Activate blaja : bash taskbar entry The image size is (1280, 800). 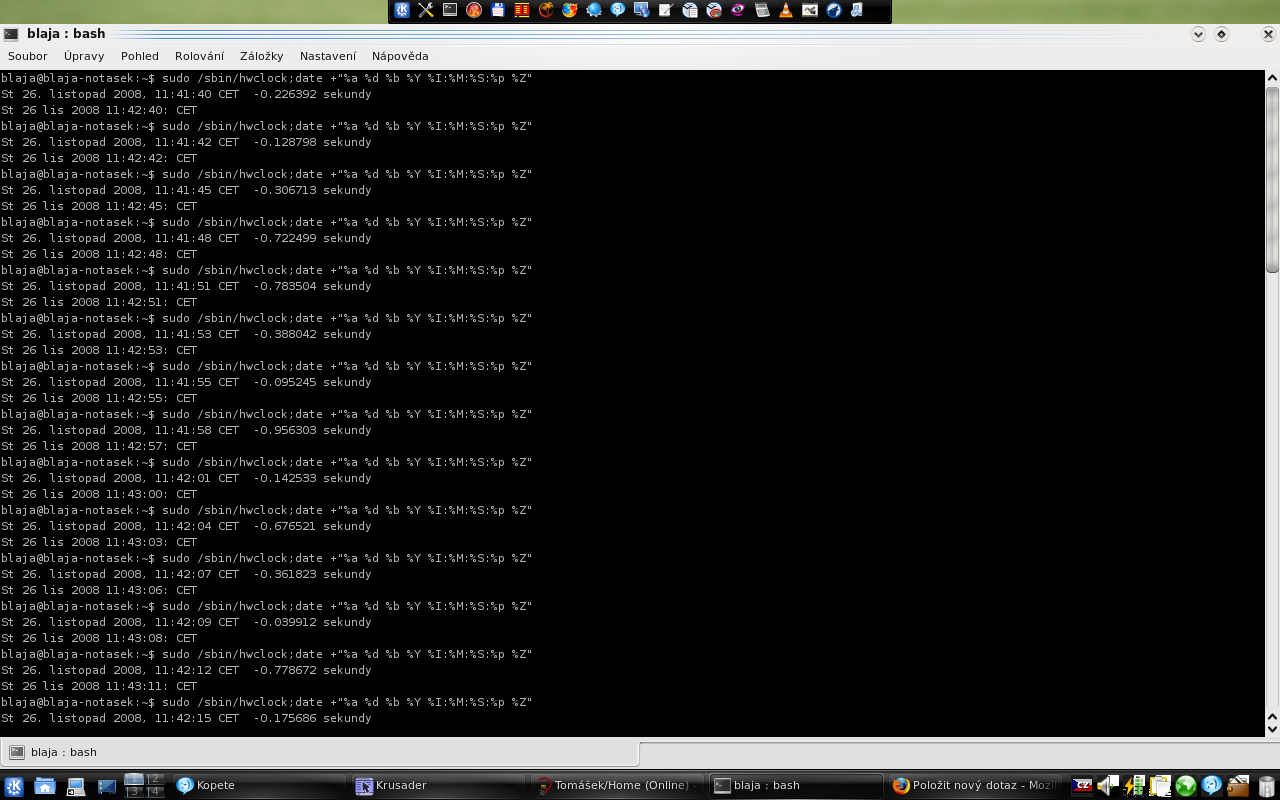click(x=795, y=786)
